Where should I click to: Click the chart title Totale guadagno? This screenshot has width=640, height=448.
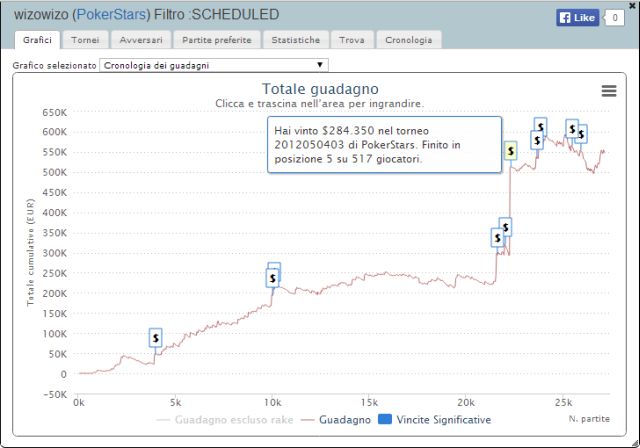pyautogui.click(x=320, y=89)
